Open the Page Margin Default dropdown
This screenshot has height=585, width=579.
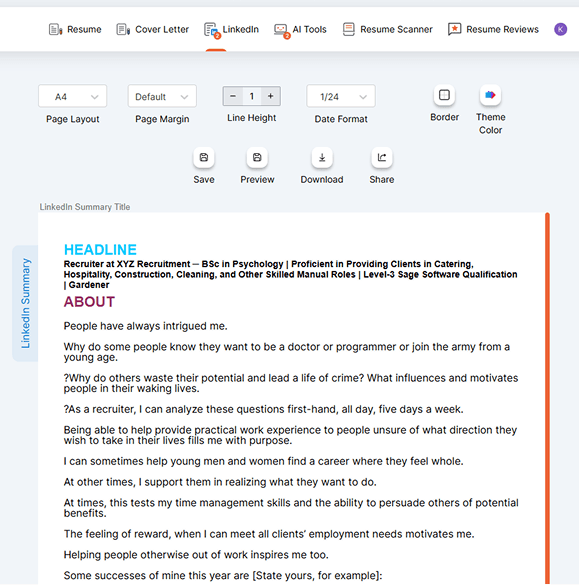click(162, 96)
